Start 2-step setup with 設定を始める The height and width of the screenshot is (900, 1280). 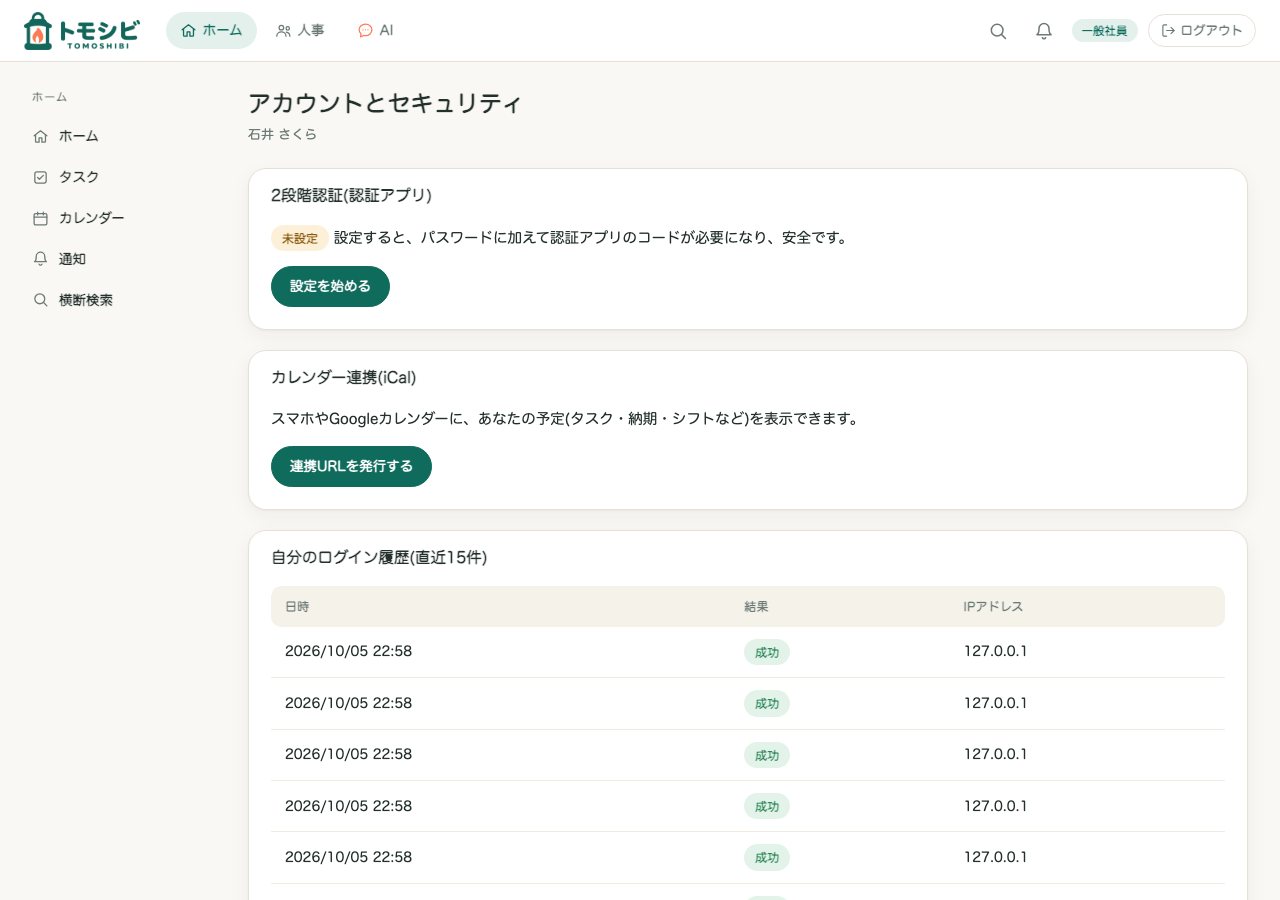tap(330, 286)
